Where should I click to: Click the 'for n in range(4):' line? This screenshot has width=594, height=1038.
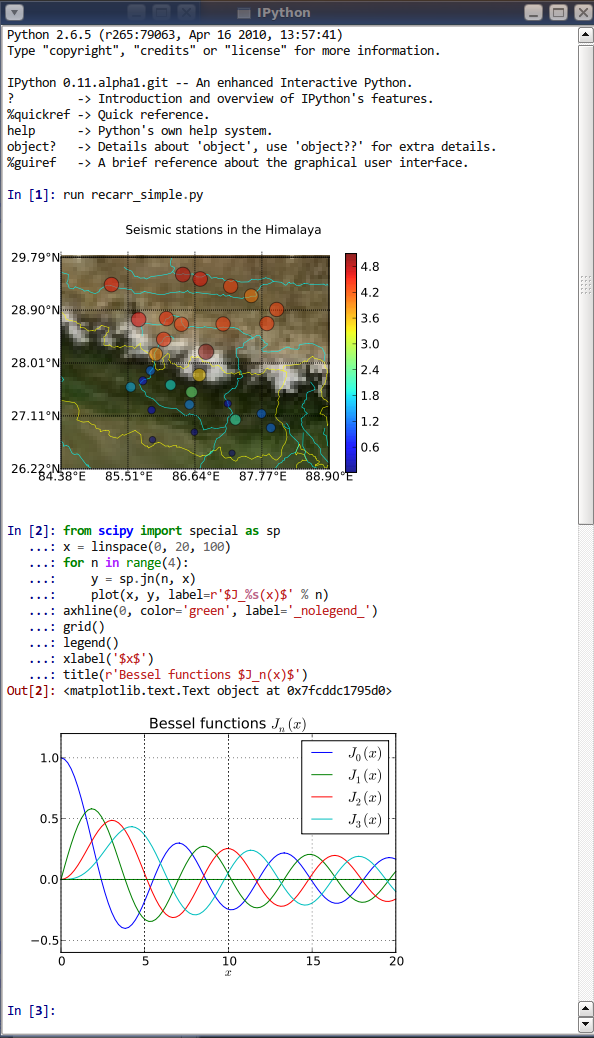click(x=126, y=563)
